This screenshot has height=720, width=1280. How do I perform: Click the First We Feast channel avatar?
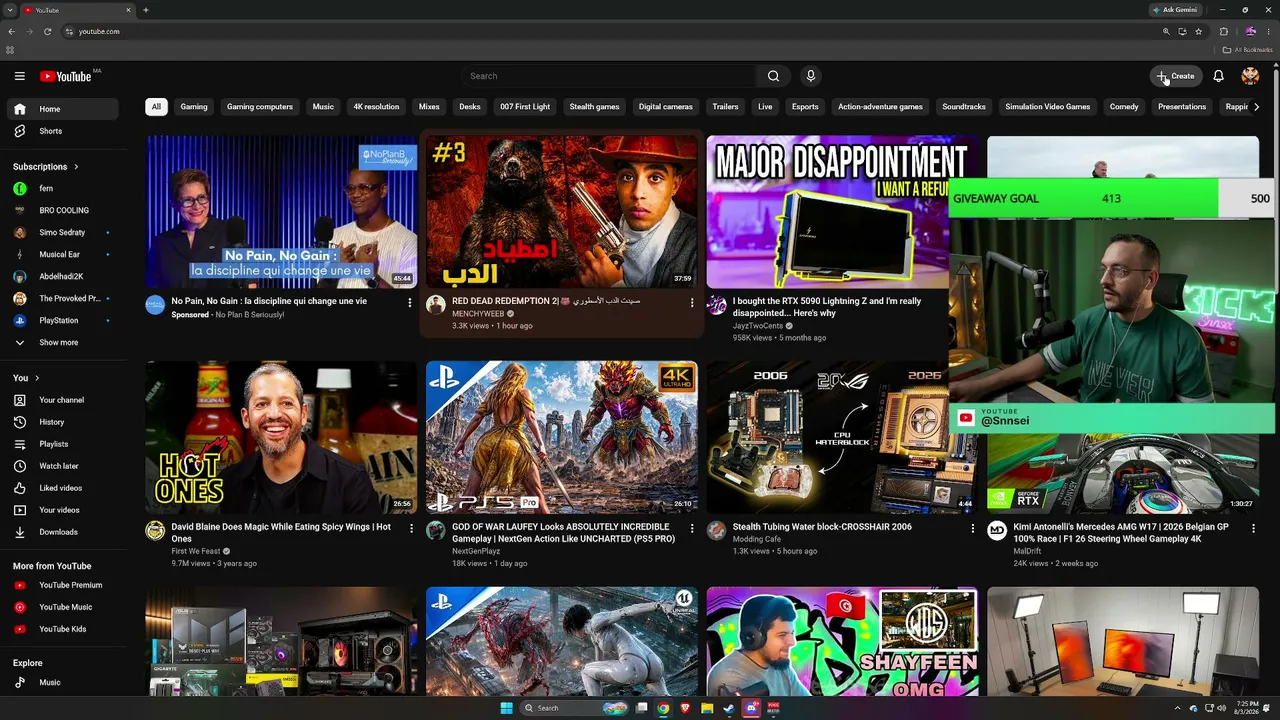pos(155,531)
